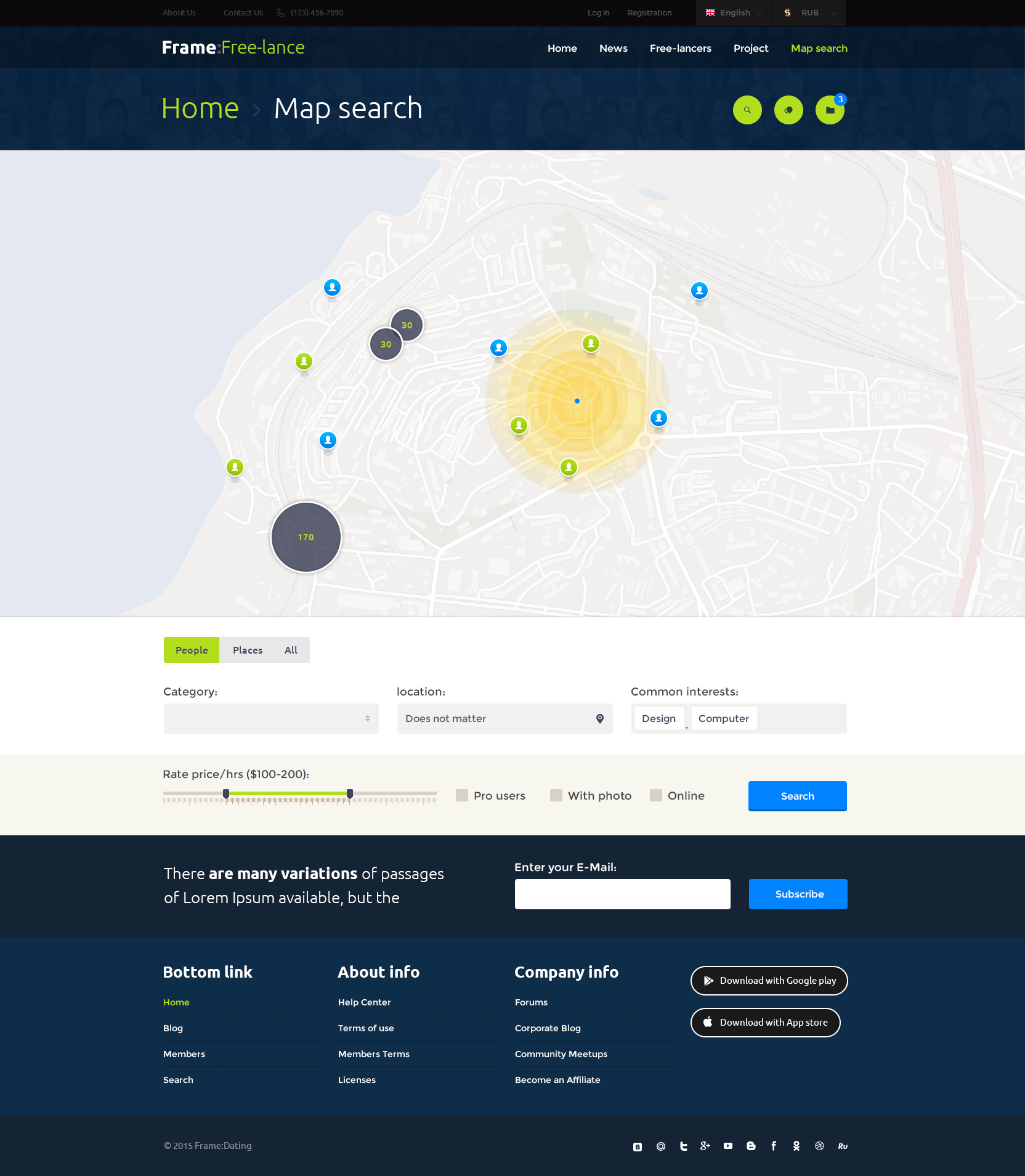Check the Online checkbox
The height and width of the screenshot is (1176, 1025).
pos(656,795)
